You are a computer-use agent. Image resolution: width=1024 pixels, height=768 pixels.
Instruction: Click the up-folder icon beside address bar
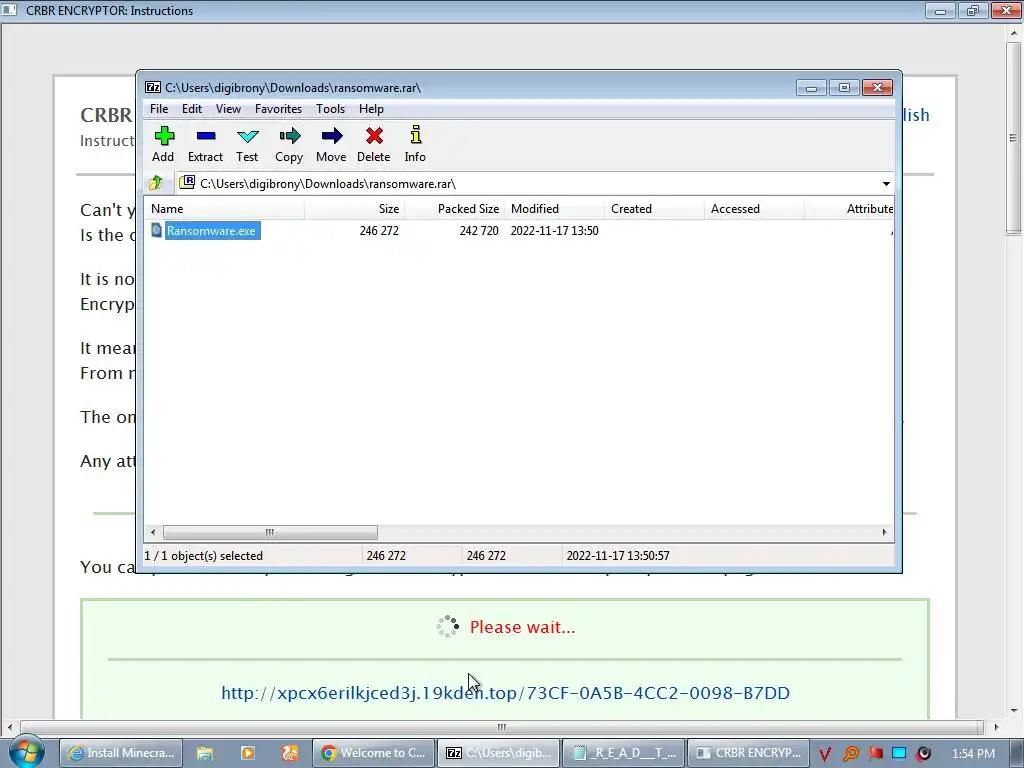156,183
